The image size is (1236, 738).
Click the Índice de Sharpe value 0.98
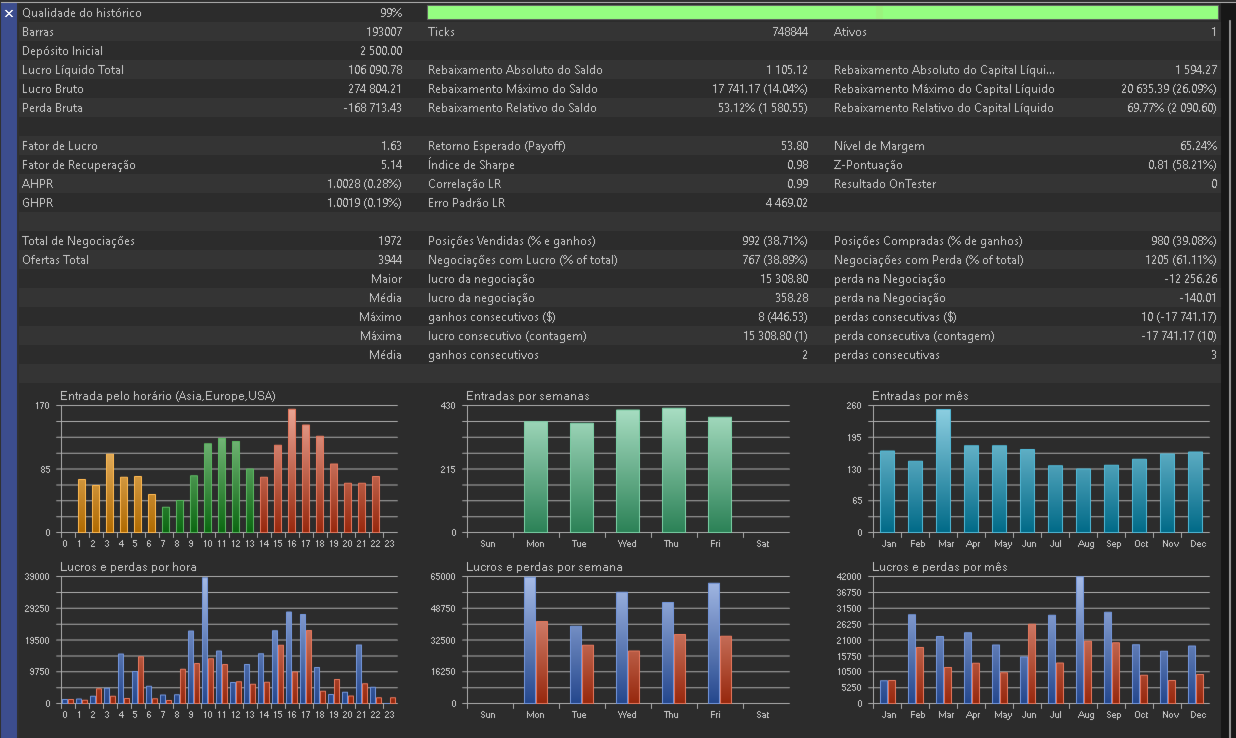[x=797, y=165]
